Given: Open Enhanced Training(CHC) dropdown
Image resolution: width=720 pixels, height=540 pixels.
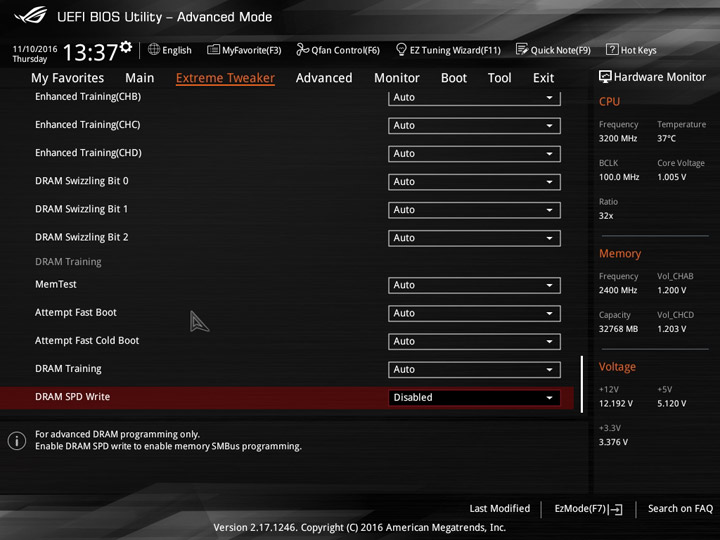Looking at the screenshot, I should point(474,125).
